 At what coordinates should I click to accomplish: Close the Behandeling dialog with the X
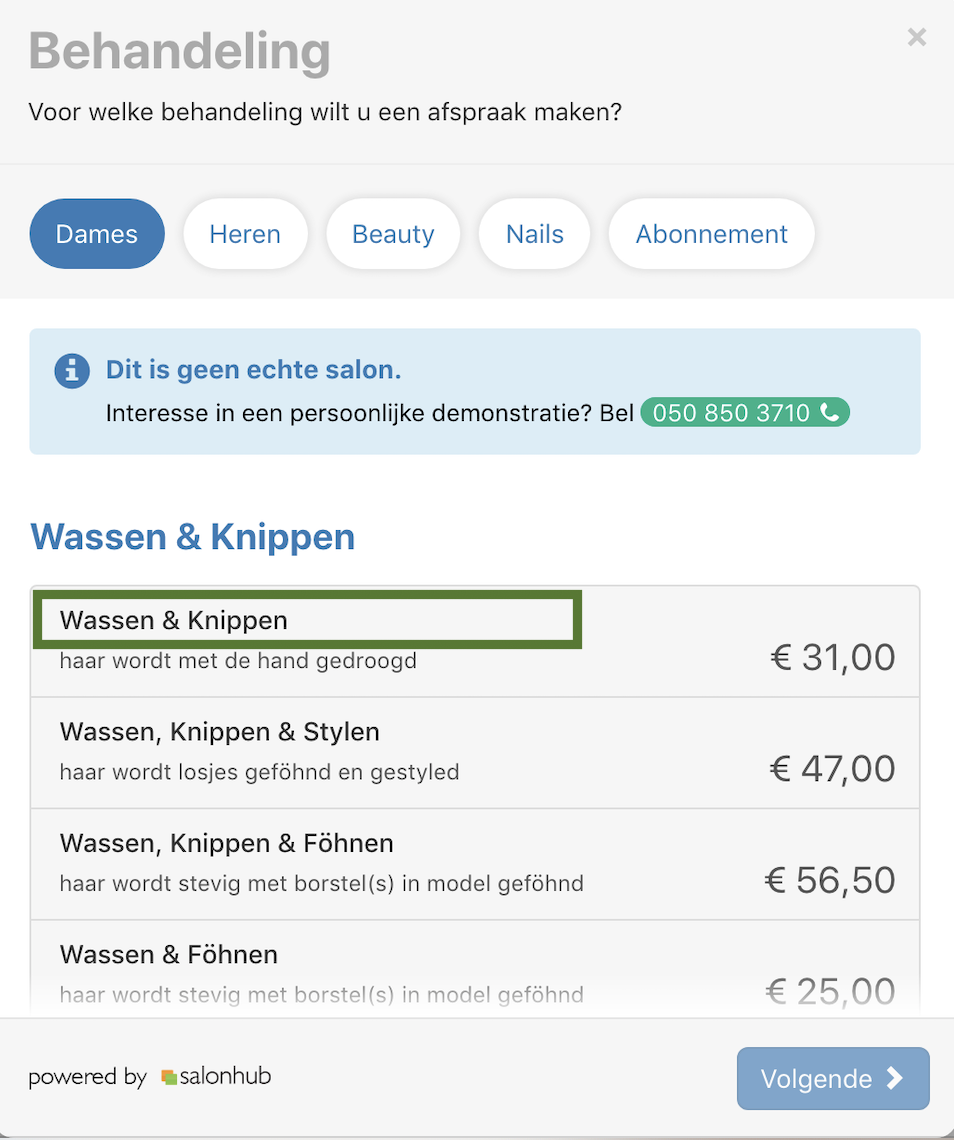(x=917, y=37)
